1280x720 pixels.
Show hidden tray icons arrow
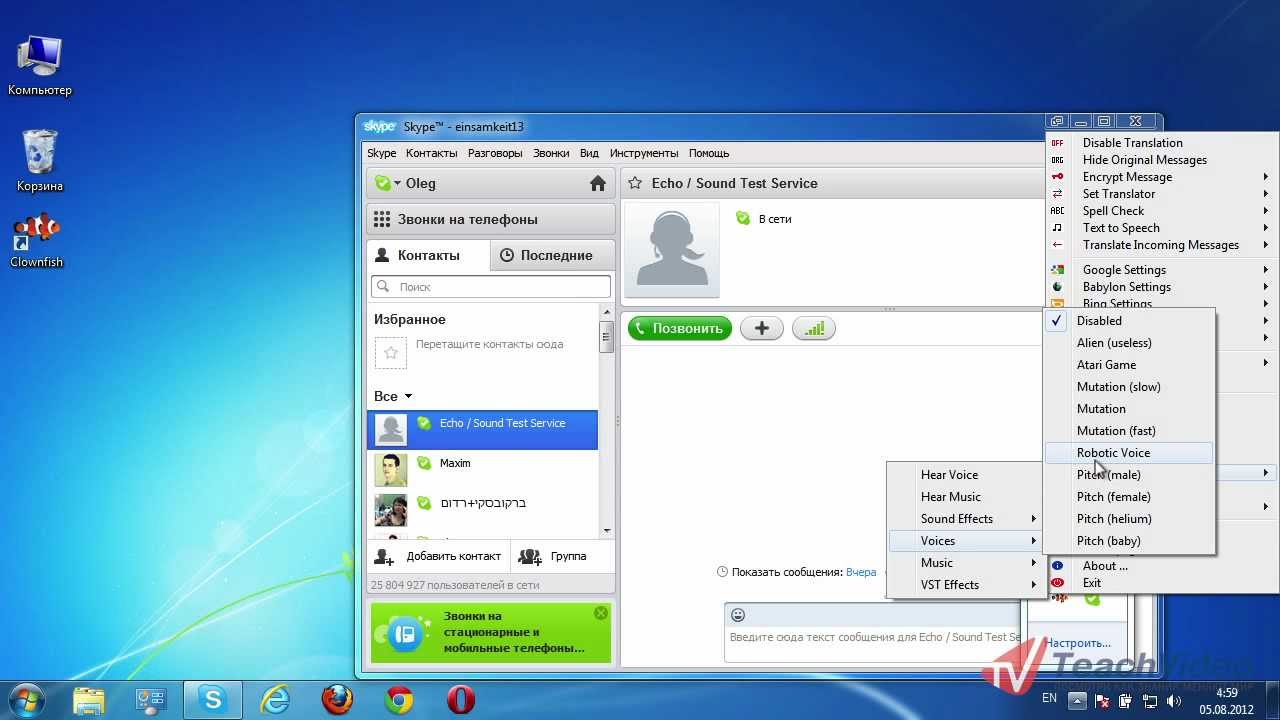(1076, 700)
